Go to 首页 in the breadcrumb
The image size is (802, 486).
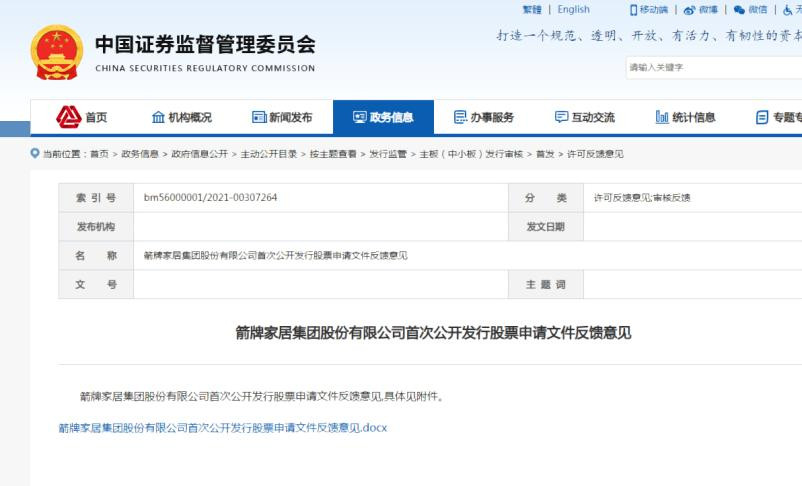click(99, 154)
